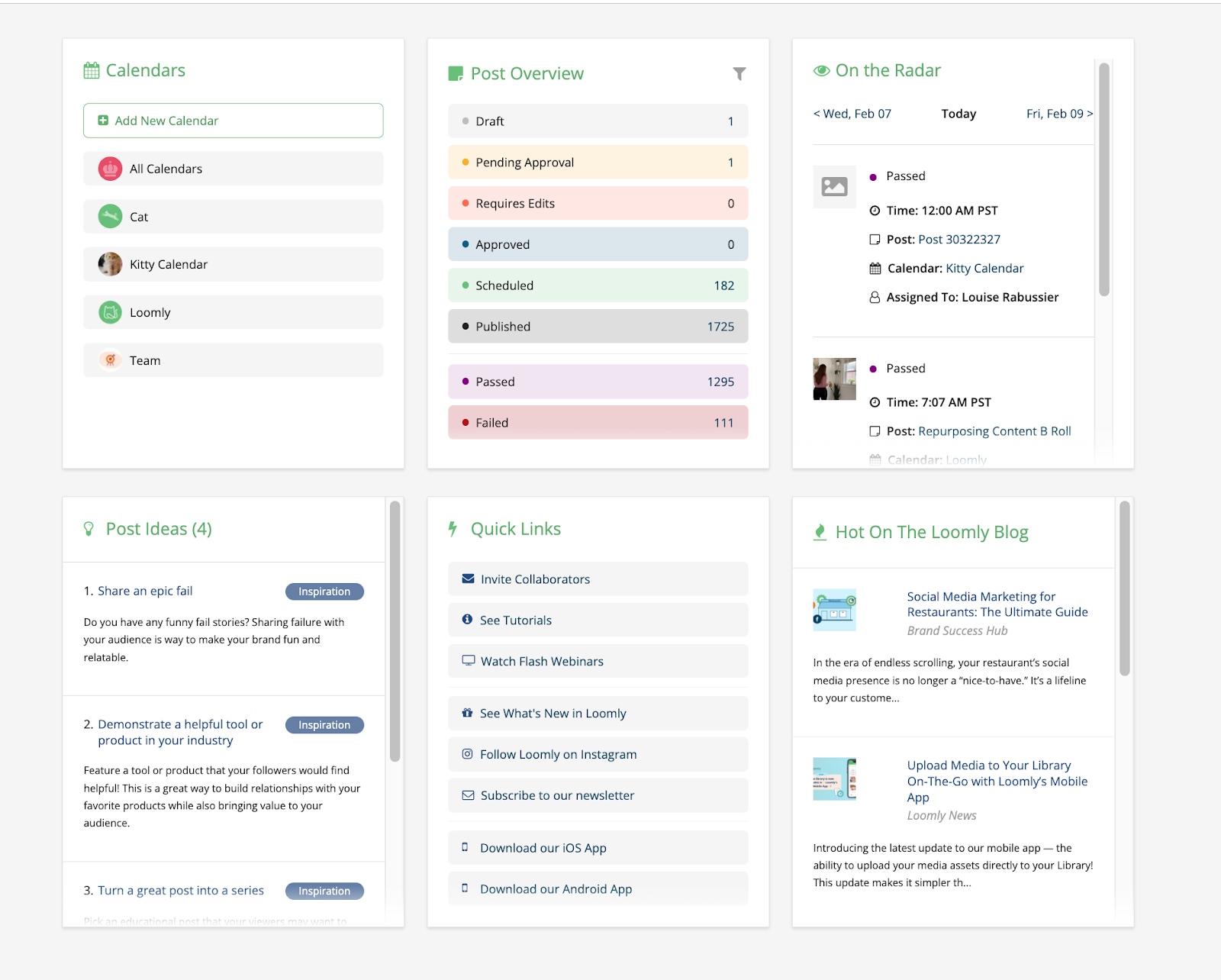This screenshot has width=1221, height=980.
Task: Click the clock icon next to 12:00 AM PST
Action: [875, 211]
